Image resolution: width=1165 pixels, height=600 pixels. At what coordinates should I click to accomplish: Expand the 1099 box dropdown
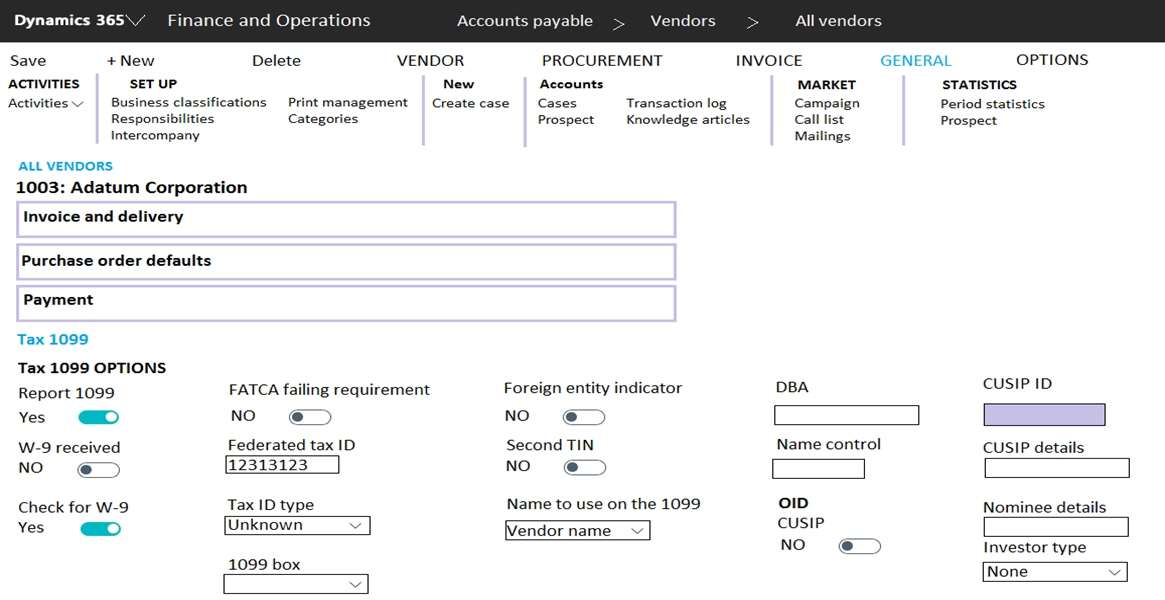tap(295, 584)
